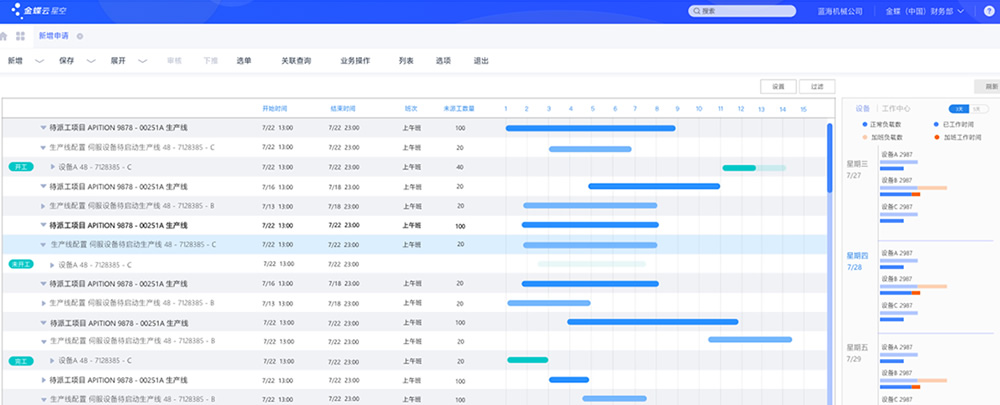Screen dimensions: 1000x405
Task: Expand 设备A row with 开工 badge
Action: [x=53, y=167]
